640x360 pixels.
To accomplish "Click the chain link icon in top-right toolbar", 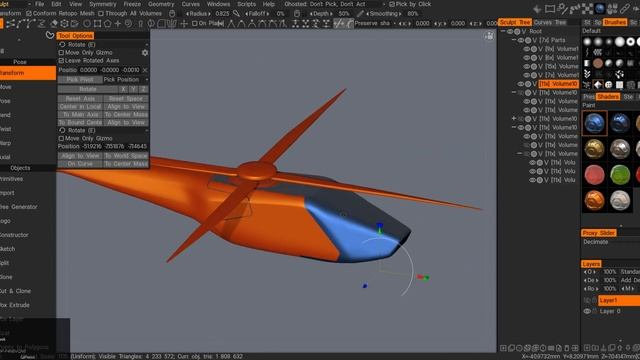I will click(x=624, y=8).
